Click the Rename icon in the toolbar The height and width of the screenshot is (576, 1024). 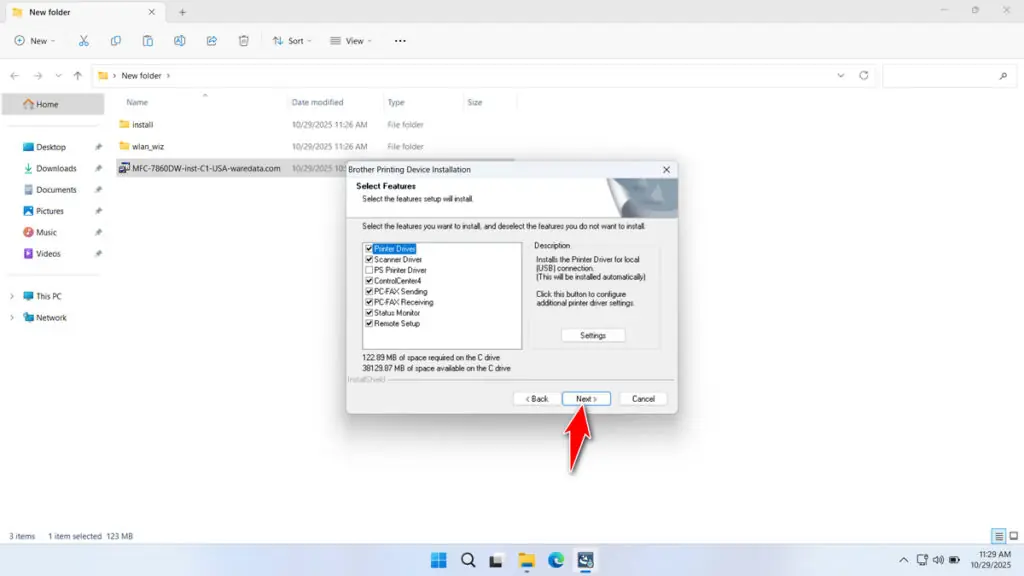tap(179, 40)
